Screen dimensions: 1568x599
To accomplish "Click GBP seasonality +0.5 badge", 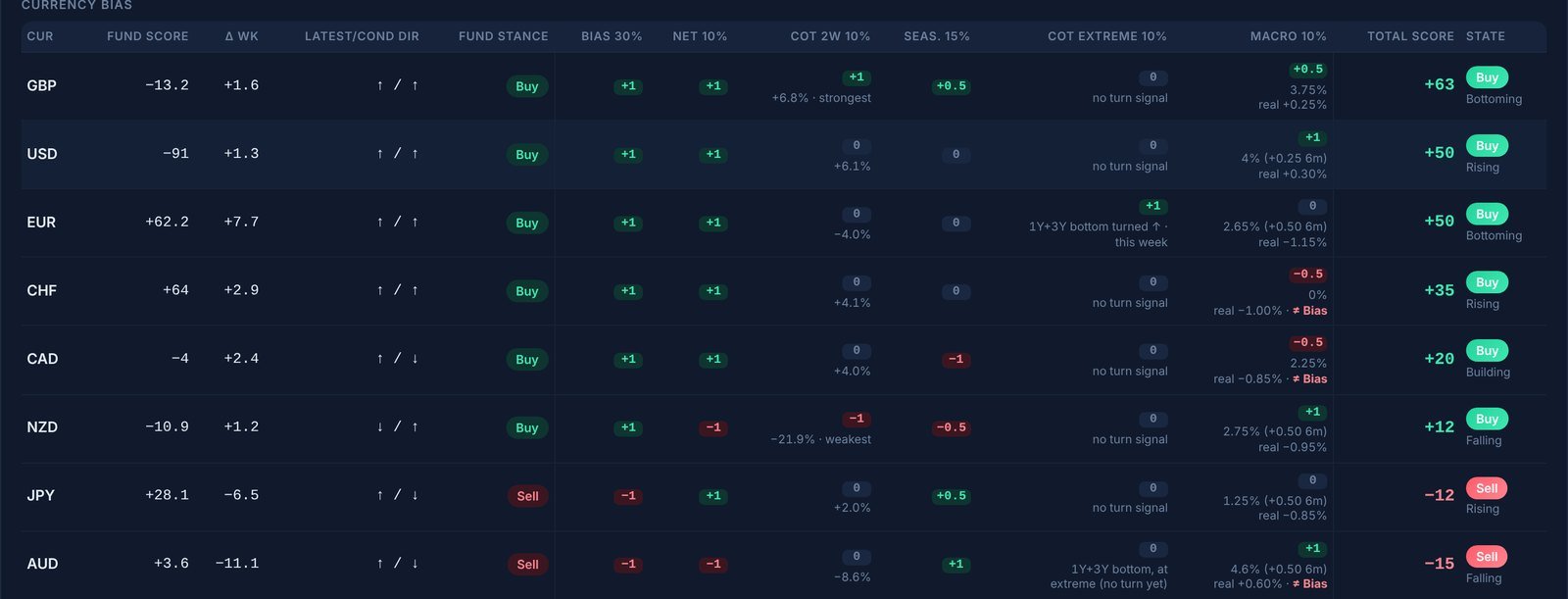I will (x=951, y=86).
